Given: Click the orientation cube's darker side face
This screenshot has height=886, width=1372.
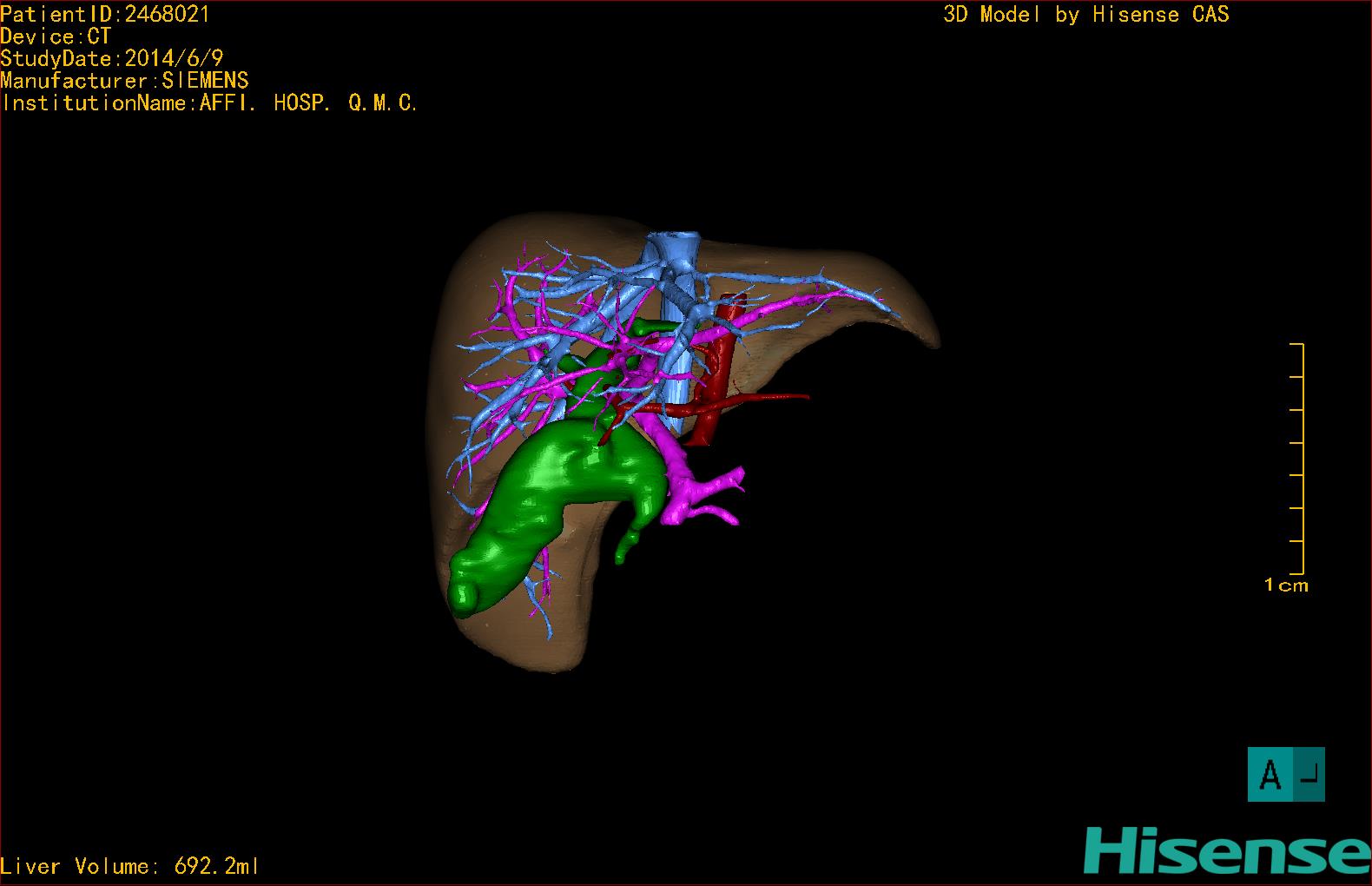Looking at the screenshot, I should 1309,774.
